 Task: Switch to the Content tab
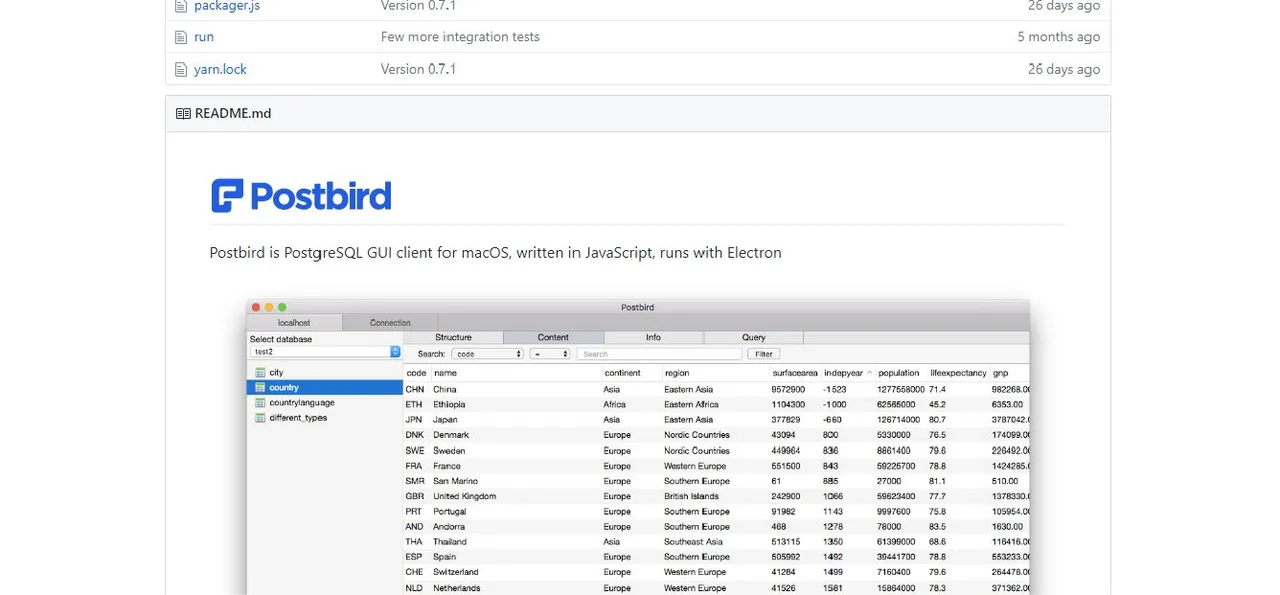pos(553,337)
